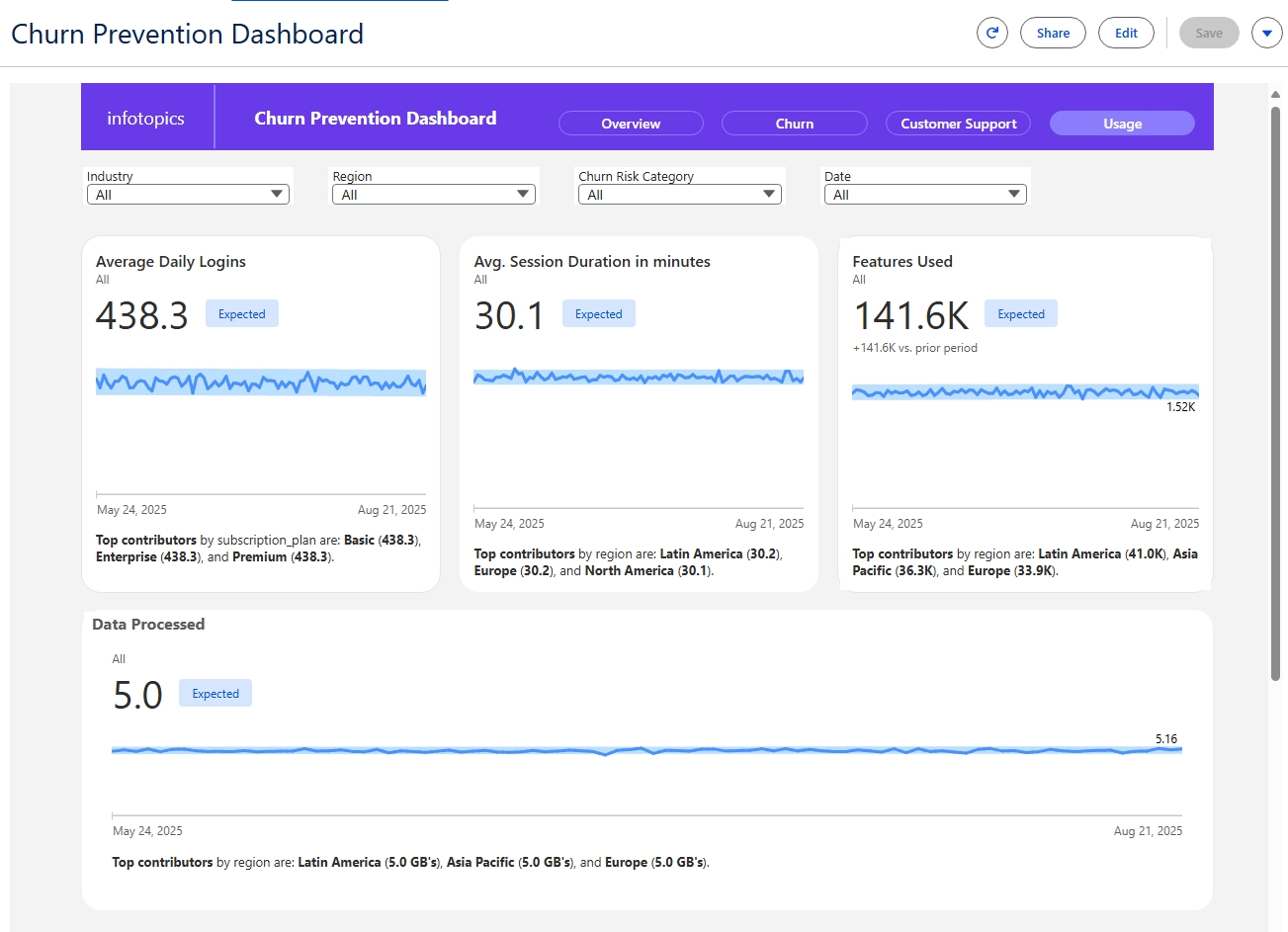Click the Features Used card title

902,262
